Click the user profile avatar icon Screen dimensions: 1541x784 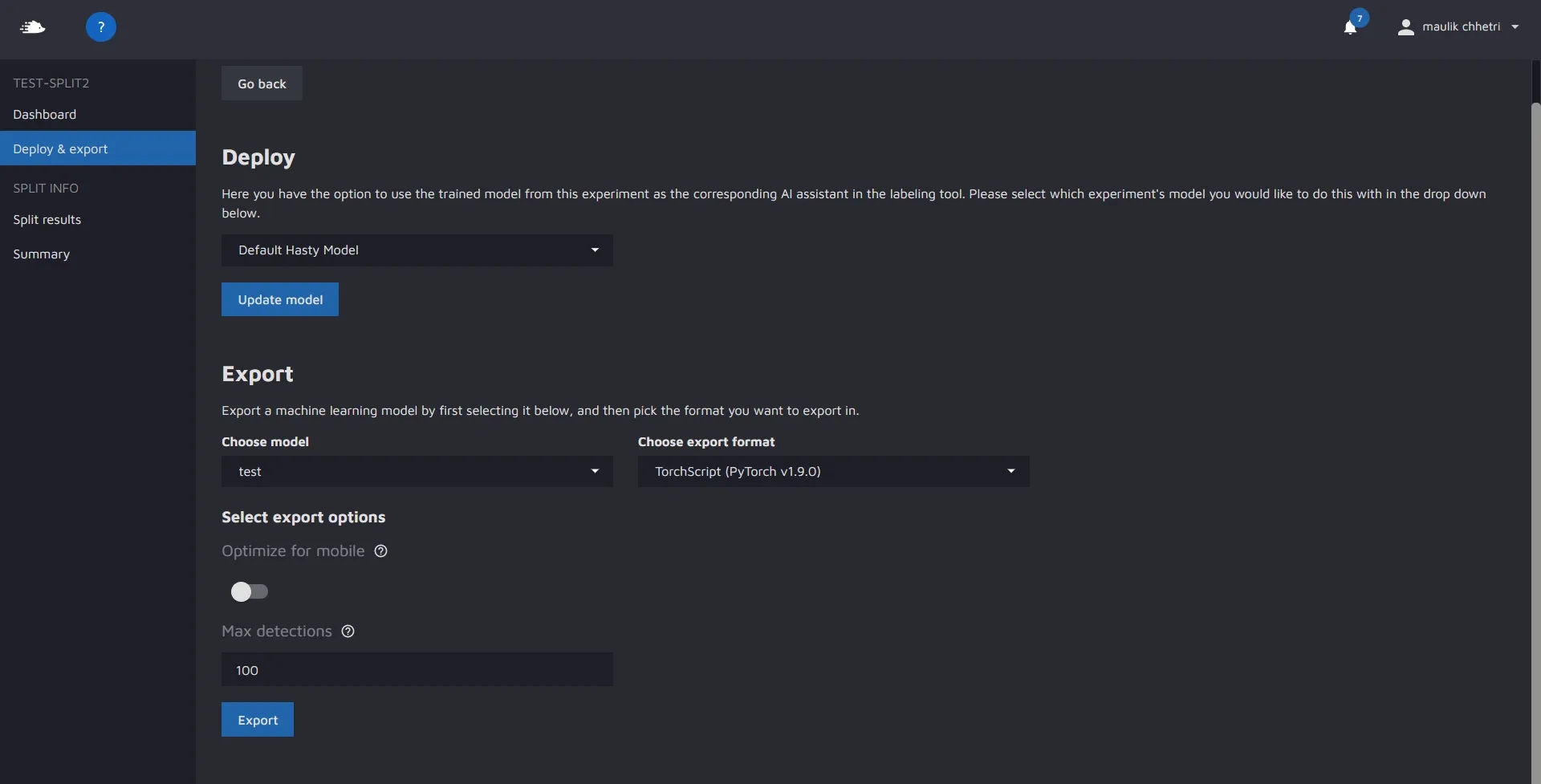click(x=1405, y=27)
